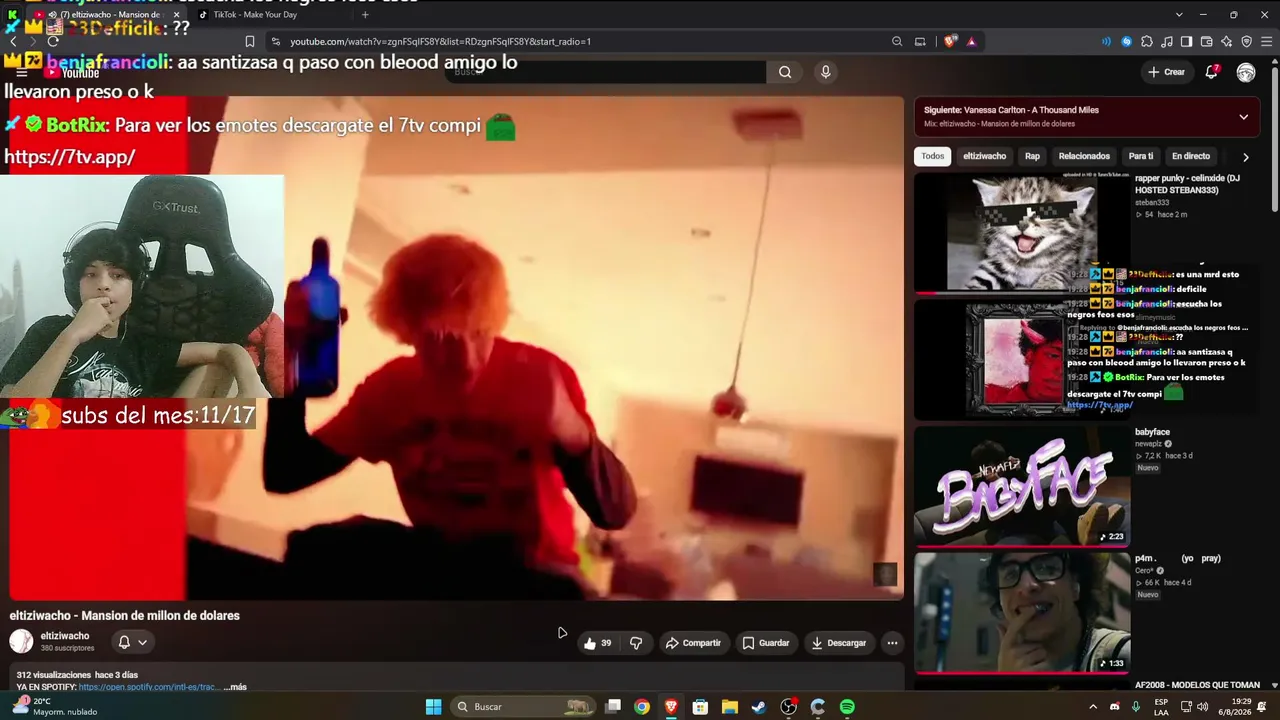Open File Explorer from the taskbar

pyautogui.click(x=730, y=707)
